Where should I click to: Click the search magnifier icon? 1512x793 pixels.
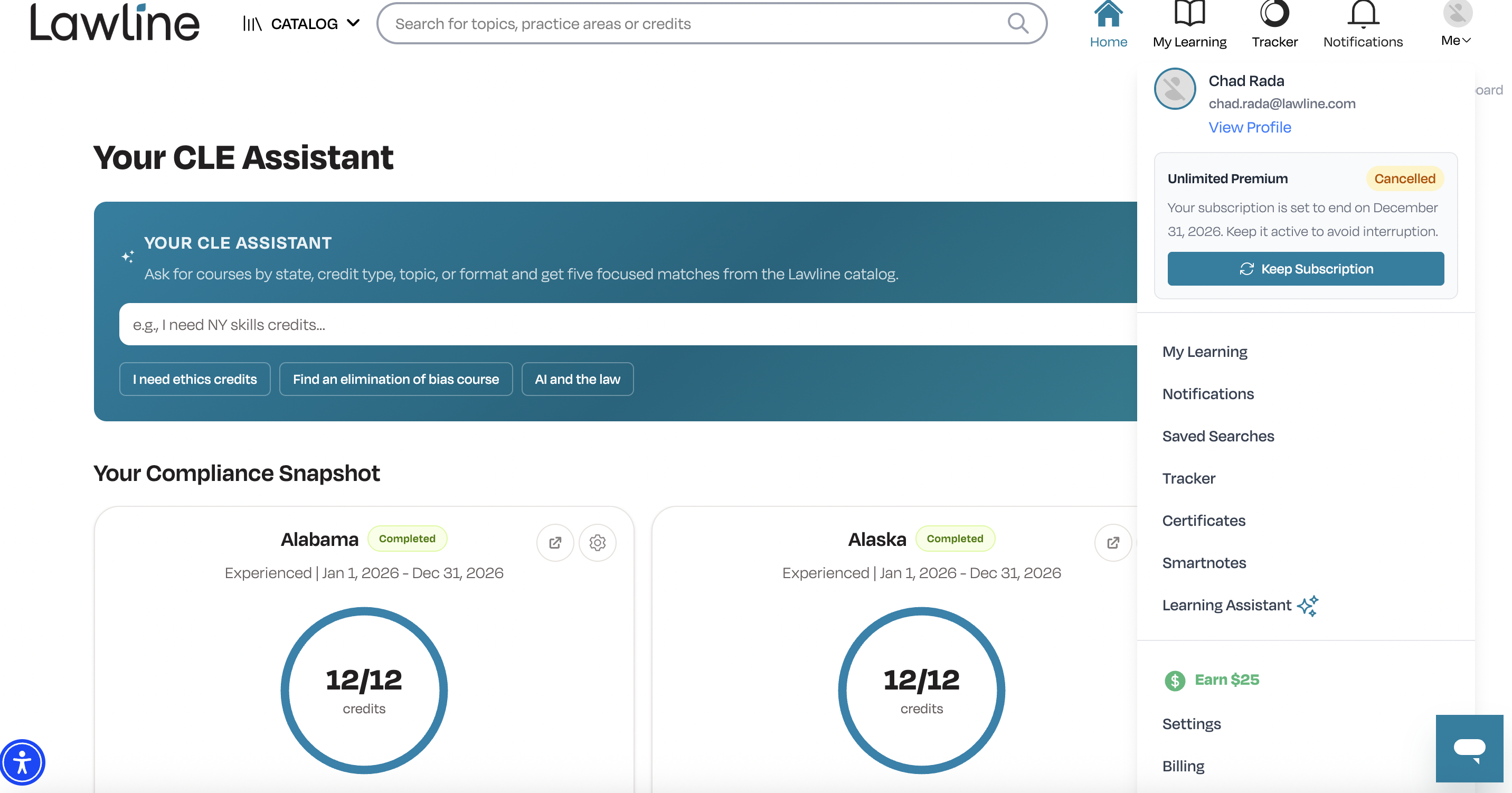pyautogui.click(x=1018, y=23)
